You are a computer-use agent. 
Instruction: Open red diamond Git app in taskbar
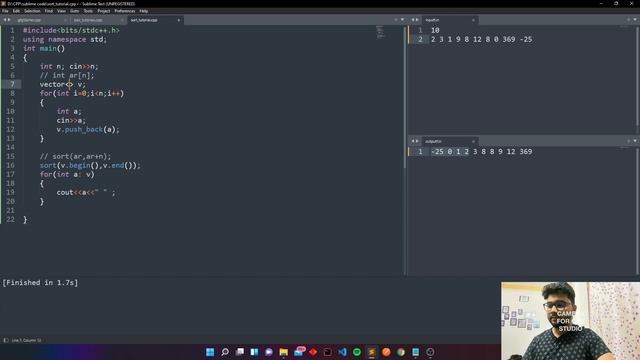click(313, 352)
